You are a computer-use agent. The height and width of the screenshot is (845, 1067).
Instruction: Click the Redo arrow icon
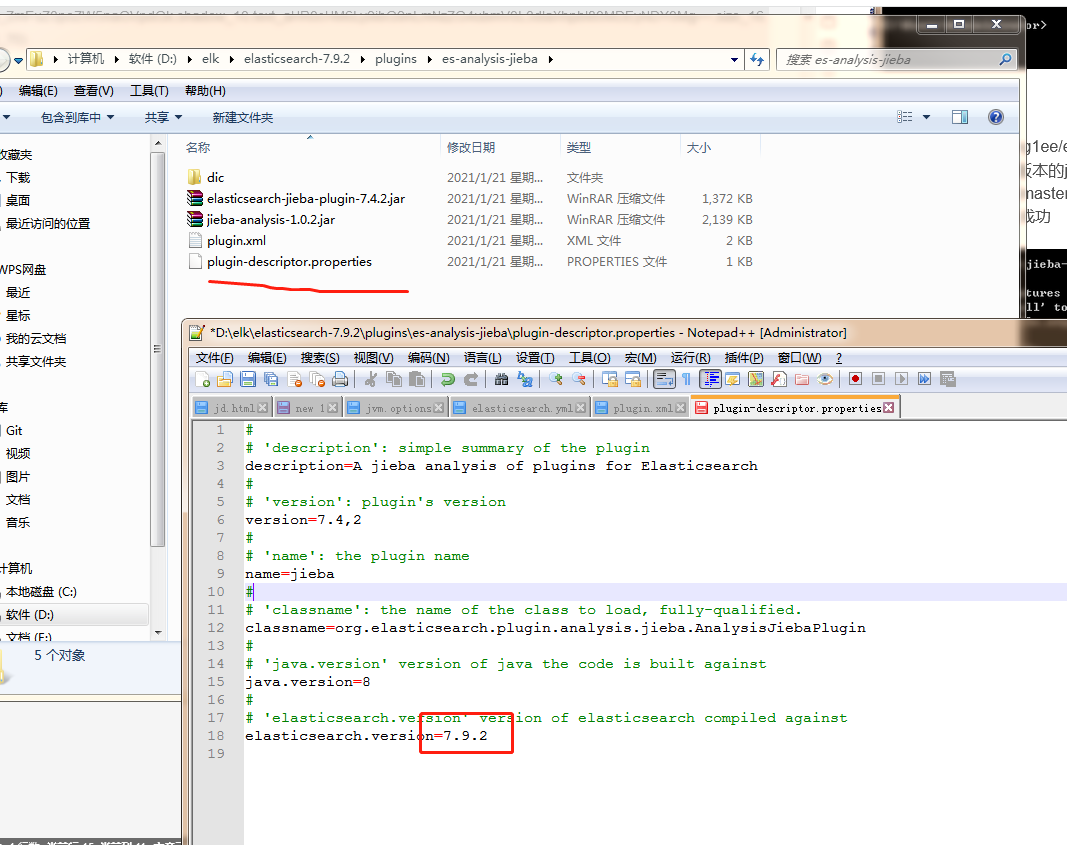[471, 380]
